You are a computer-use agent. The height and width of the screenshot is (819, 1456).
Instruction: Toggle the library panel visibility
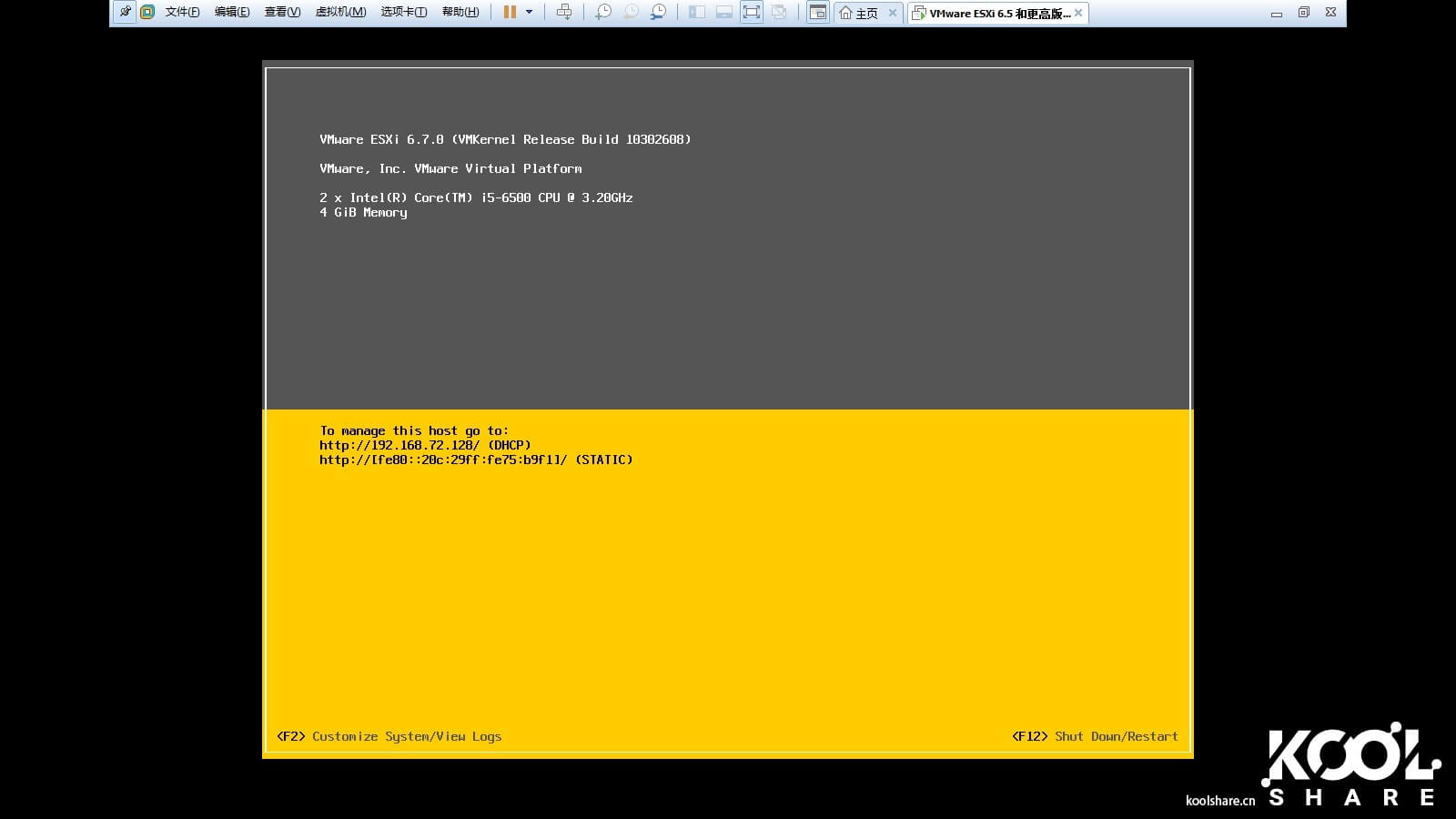[x=695, y=12]
